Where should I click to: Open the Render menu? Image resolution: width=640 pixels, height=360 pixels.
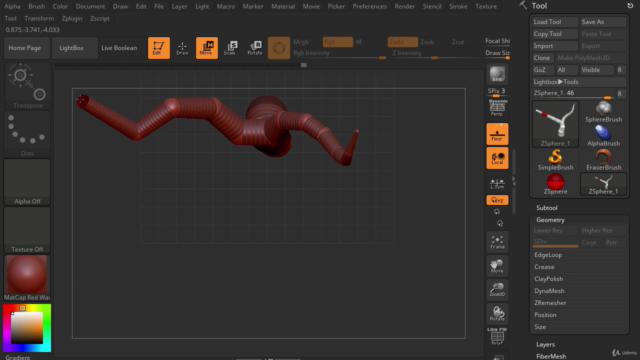[x=404, y=6]
